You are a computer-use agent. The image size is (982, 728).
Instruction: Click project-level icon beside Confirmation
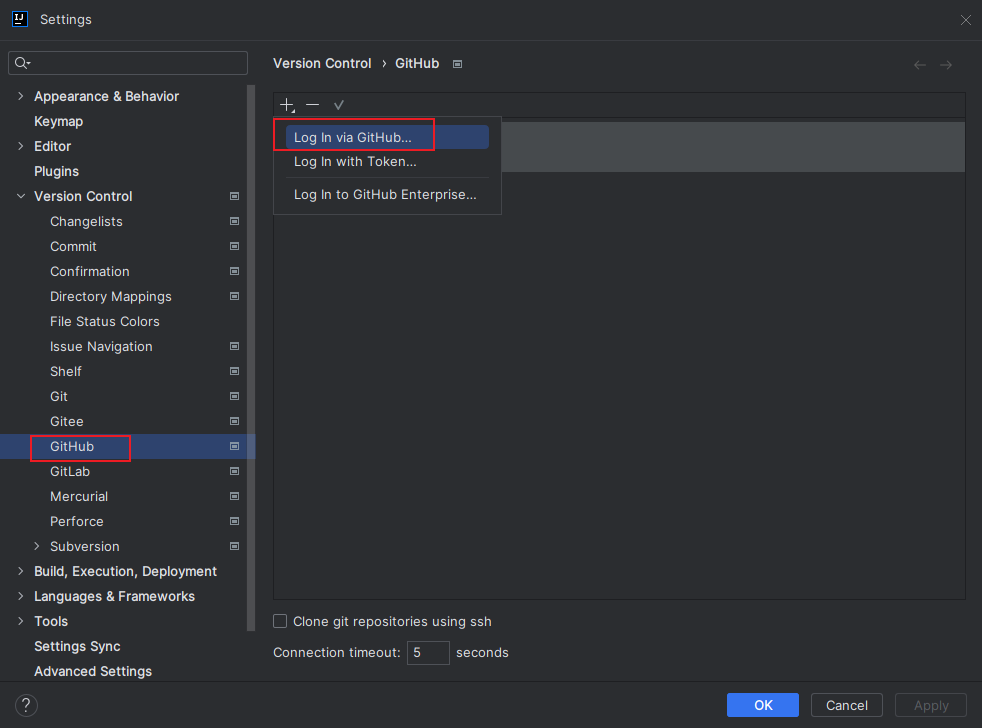(234, 271)
